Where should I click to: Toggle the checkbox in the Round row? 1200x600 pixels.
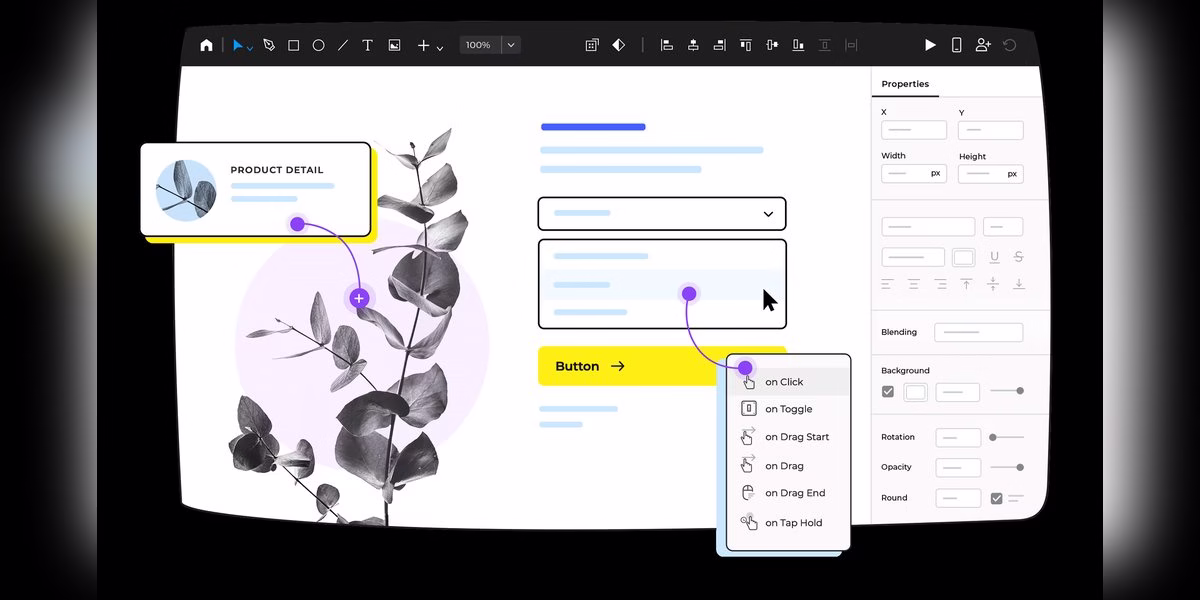point(996,498)
